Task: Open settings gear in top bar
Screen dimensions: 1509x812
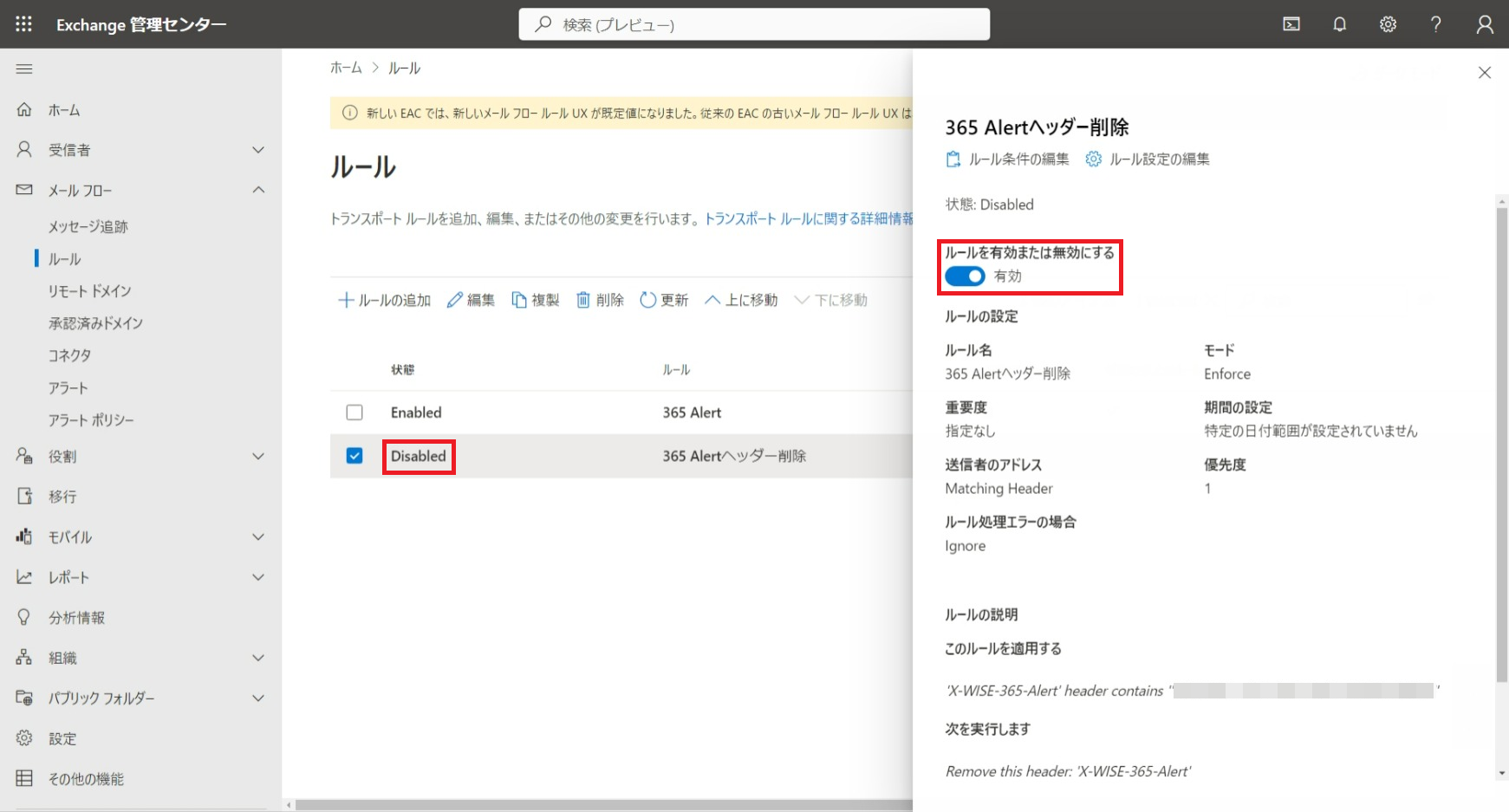Action: click(1388, 24)
